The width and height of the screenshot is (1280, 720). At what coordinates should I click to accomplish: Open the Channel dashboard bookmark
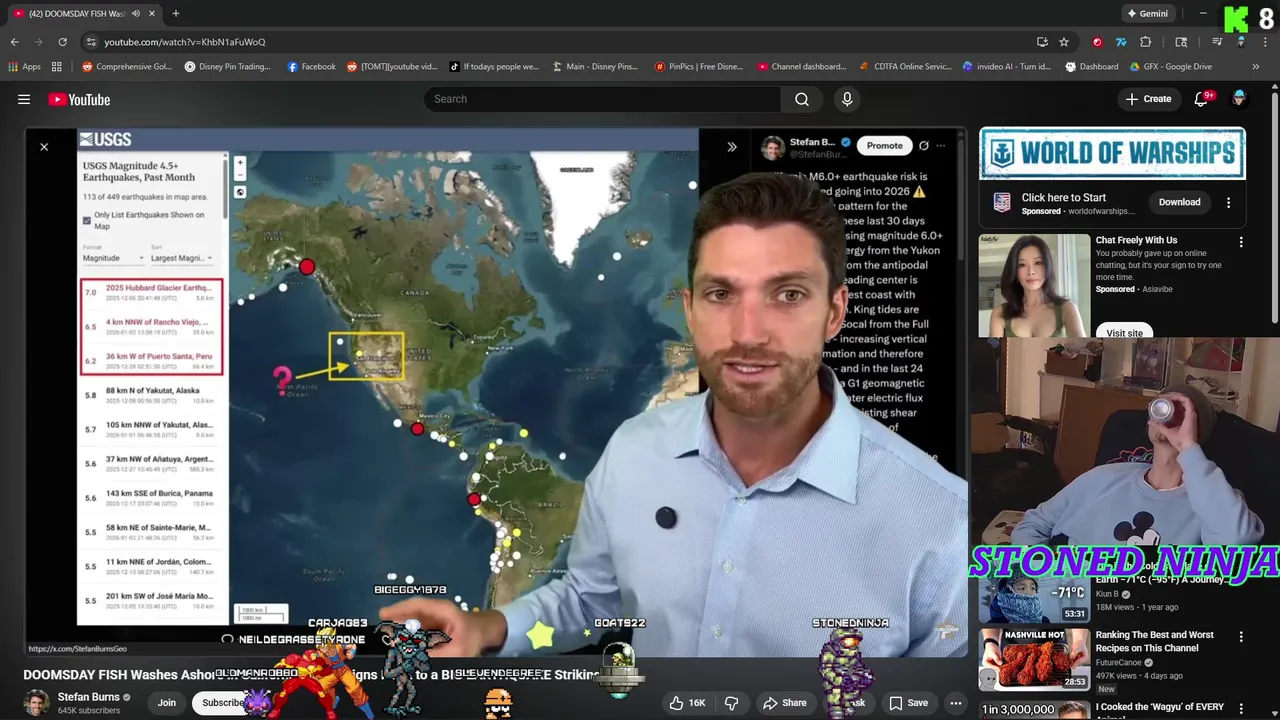[x=802, y=67]
